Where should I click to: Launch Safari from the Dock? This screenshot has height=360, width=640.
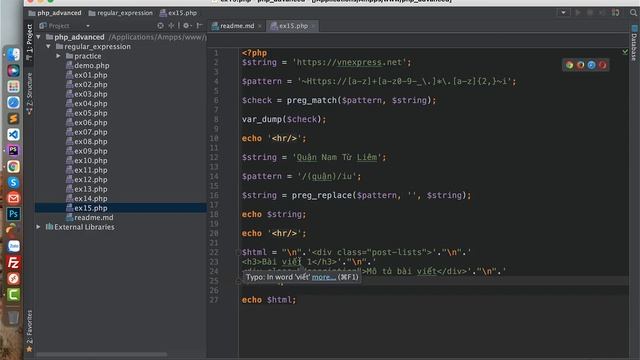point(13,102)
